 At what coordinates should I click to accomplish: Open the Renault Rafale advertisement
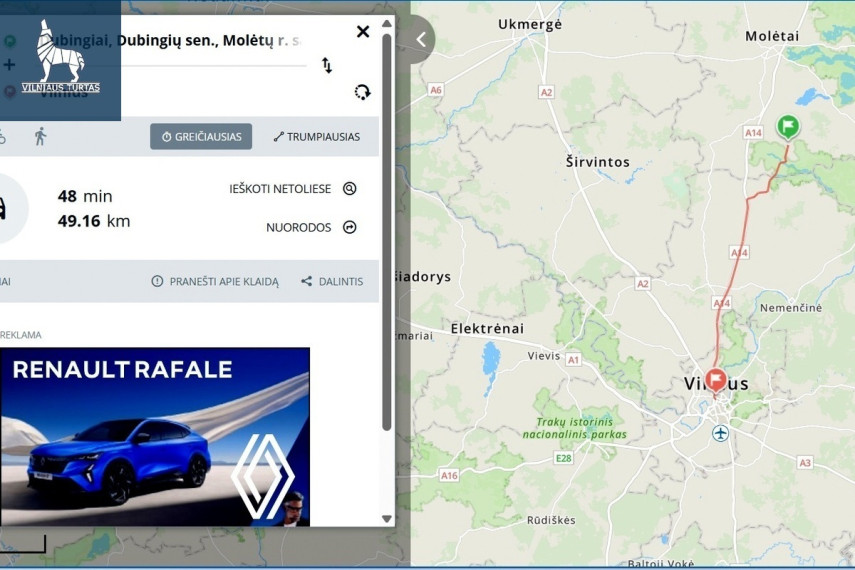[155, 437]
